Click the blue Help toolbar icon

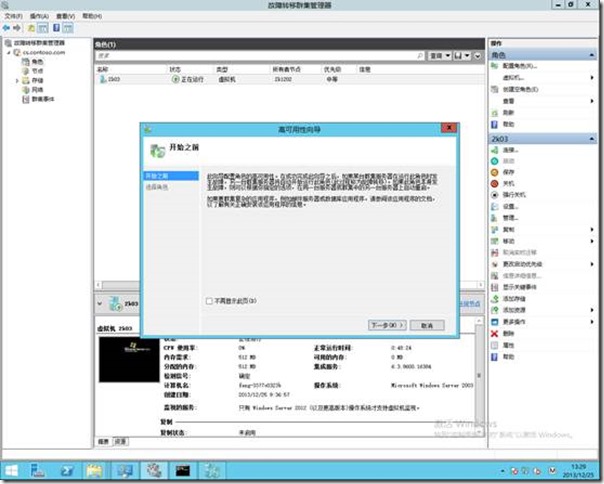56,28
